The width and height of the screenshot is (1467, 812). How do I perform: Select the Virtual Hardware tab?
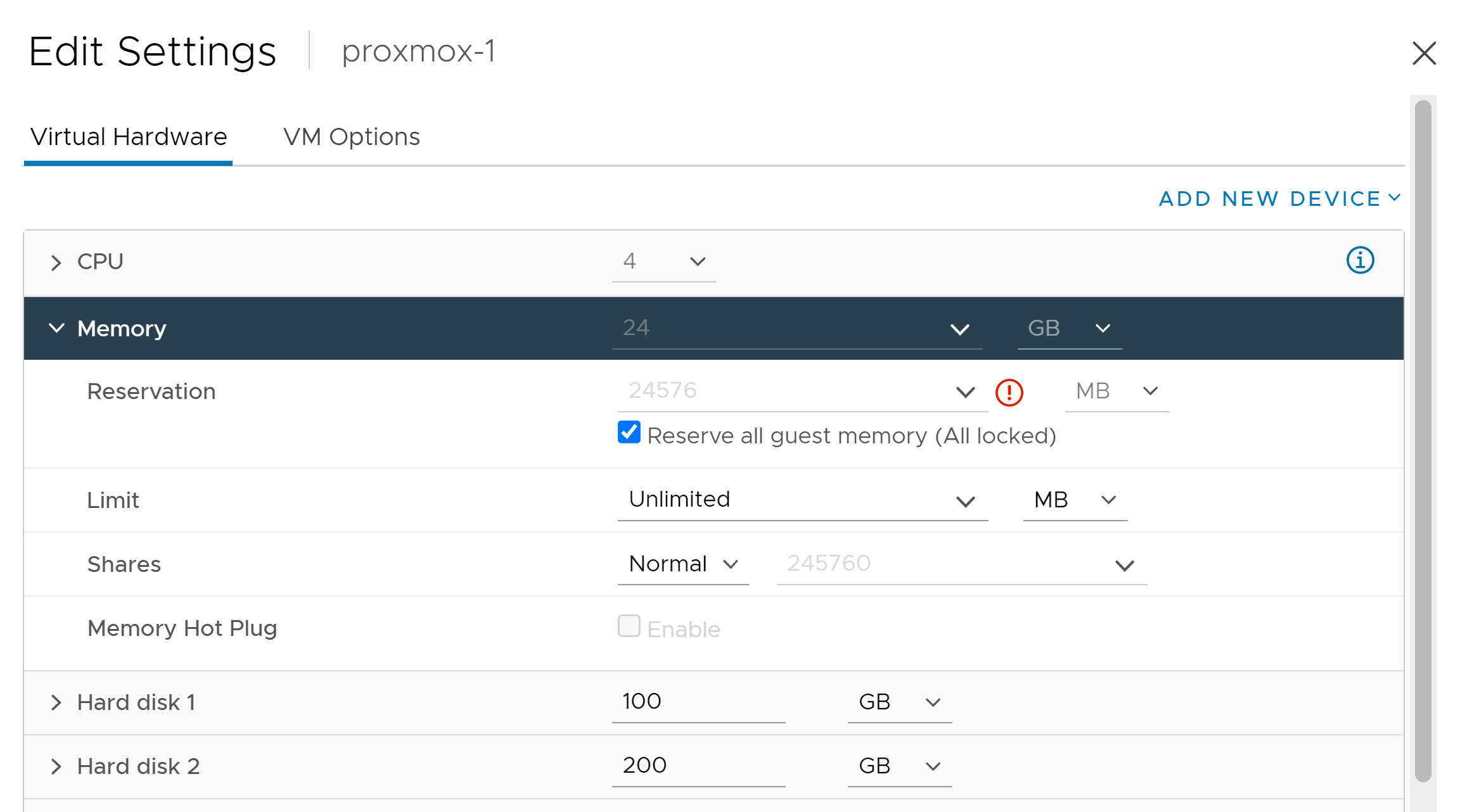tap(129, 137)
